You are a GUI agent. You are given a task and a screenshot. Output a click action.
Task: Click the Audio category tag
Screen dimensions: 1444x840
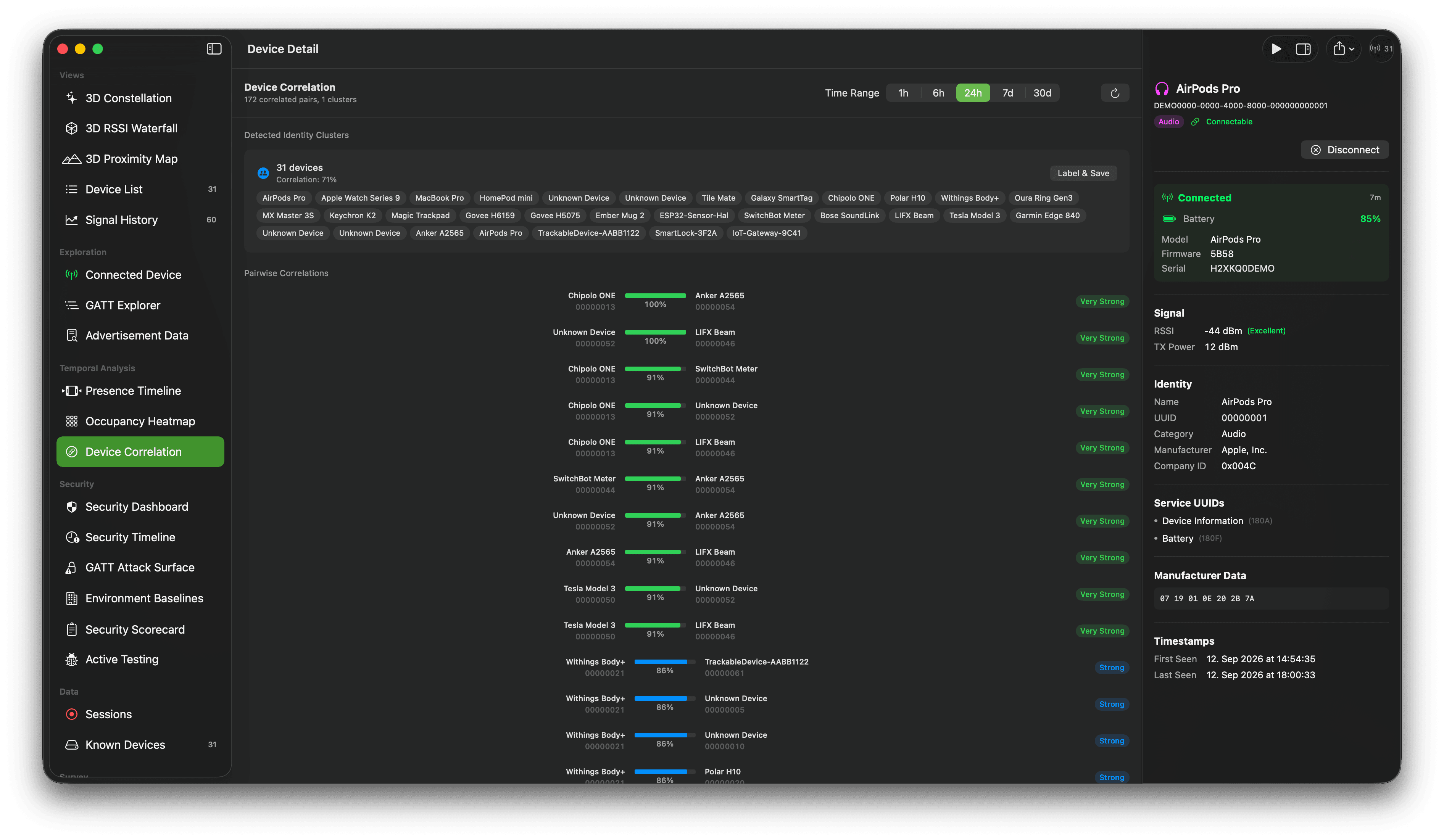pyautogui.click(x=1168, y=121)
